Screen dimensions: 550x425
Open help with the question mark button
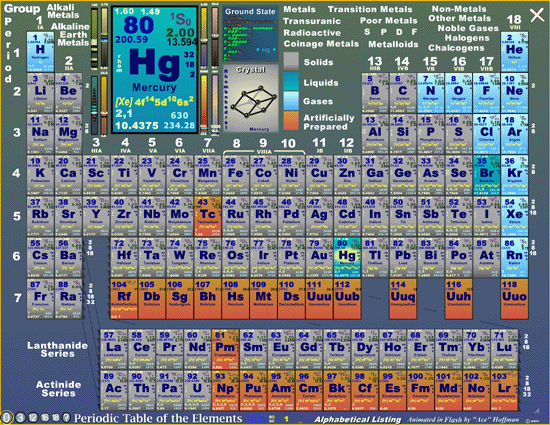coord(66,417)
